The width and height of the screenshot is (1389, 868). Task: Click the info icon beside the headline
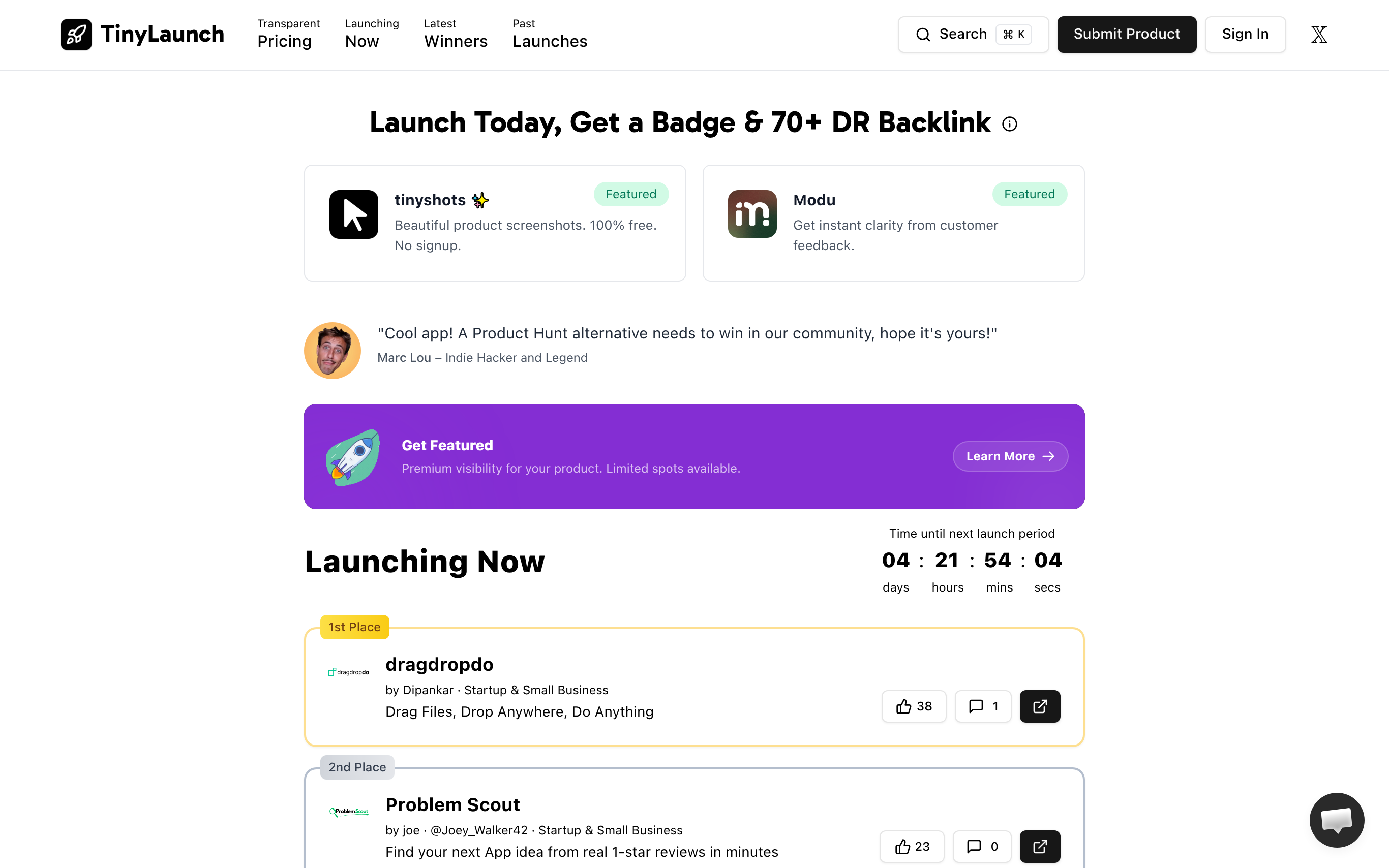1009,124
